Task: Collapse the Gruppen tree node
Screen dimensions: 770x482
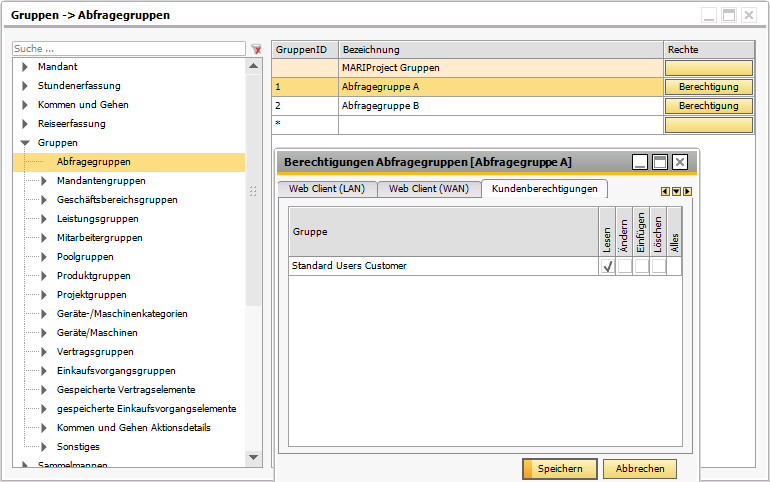Action: point(25,143)
